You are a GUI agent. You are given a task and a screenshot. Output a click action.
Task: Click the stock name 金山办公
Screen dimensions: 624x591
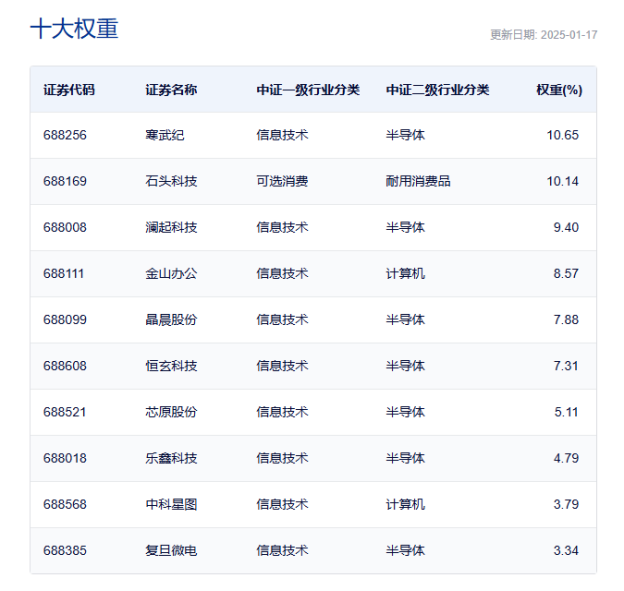(171, 274)
